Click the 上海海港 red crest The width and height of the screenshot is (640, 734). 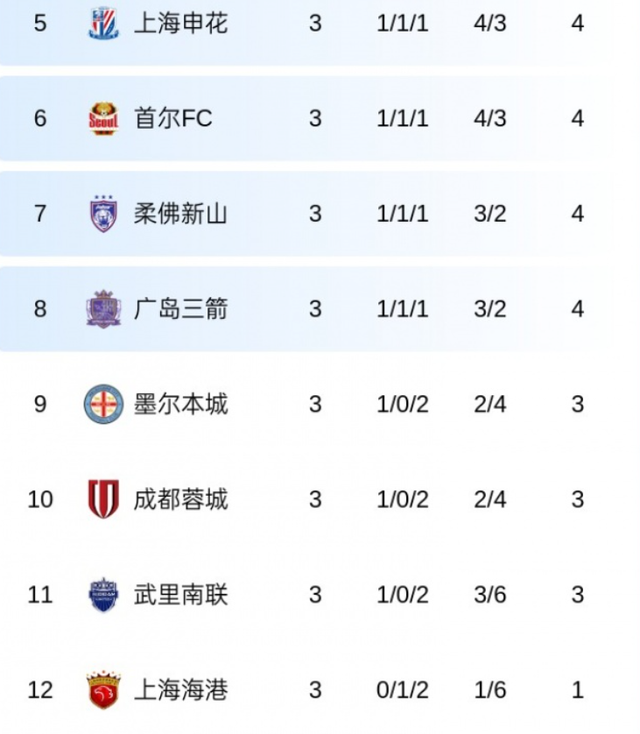pos(103,690)
